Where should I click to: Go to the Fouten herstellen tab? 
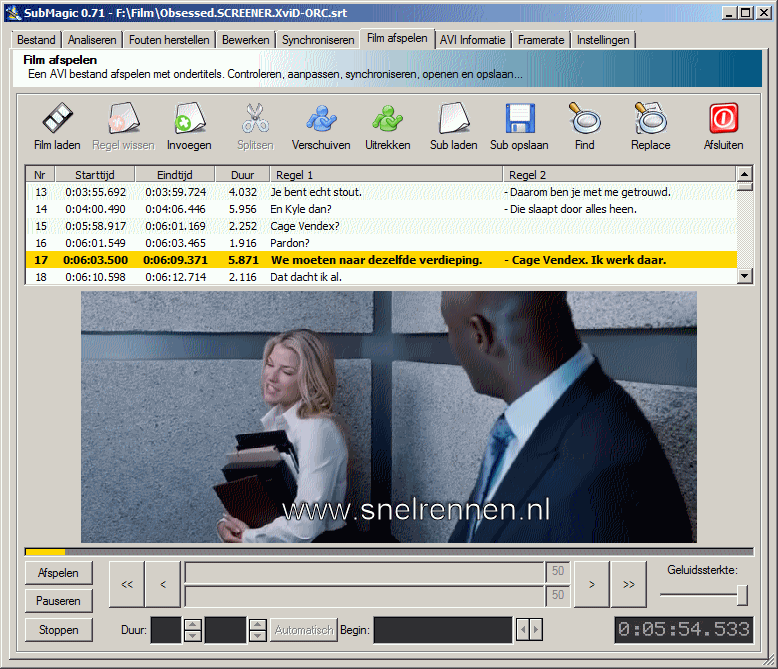pos(169,40)
